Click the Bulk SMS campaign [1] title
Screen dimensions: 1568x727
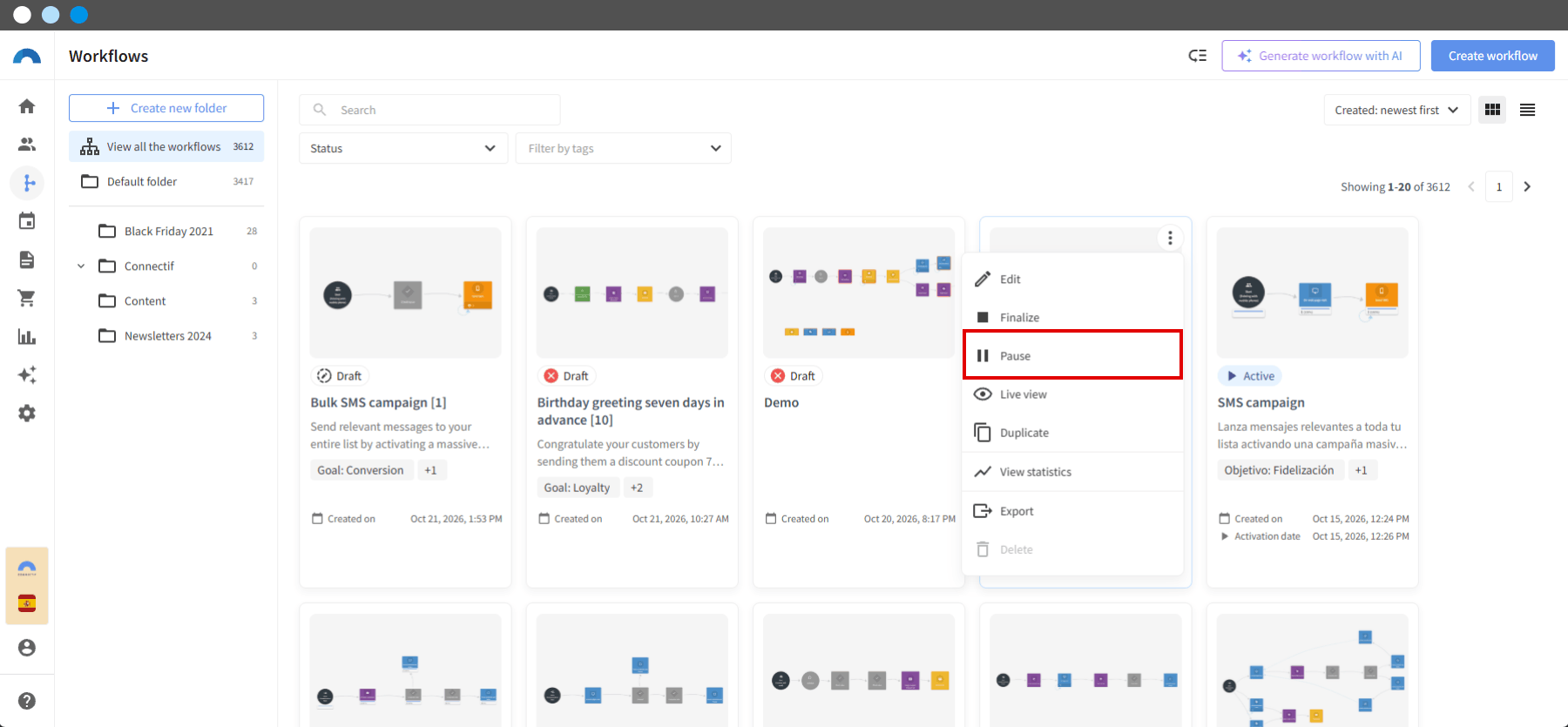pyautogui.click(x=378, y=403)
